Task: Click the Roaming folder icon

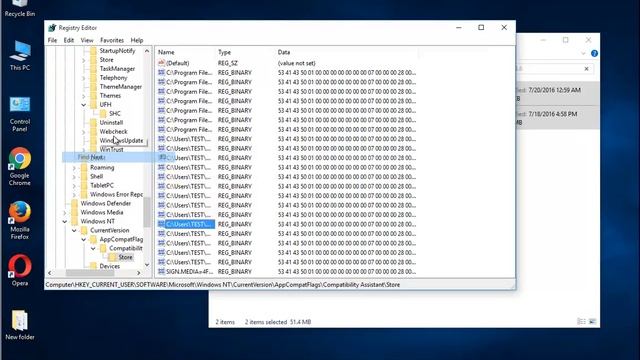Action: pos(84,167)
